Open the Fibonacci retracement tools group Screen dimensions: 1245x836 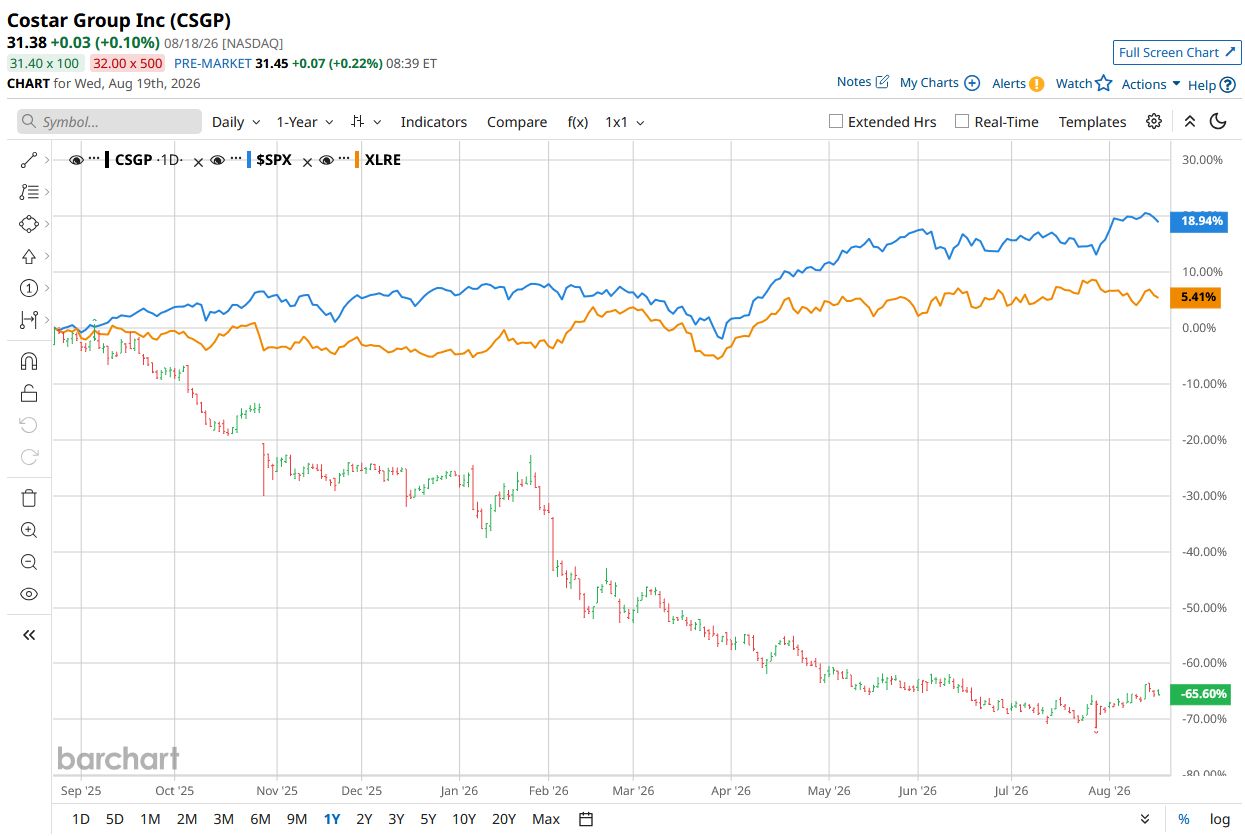point(28,192)
